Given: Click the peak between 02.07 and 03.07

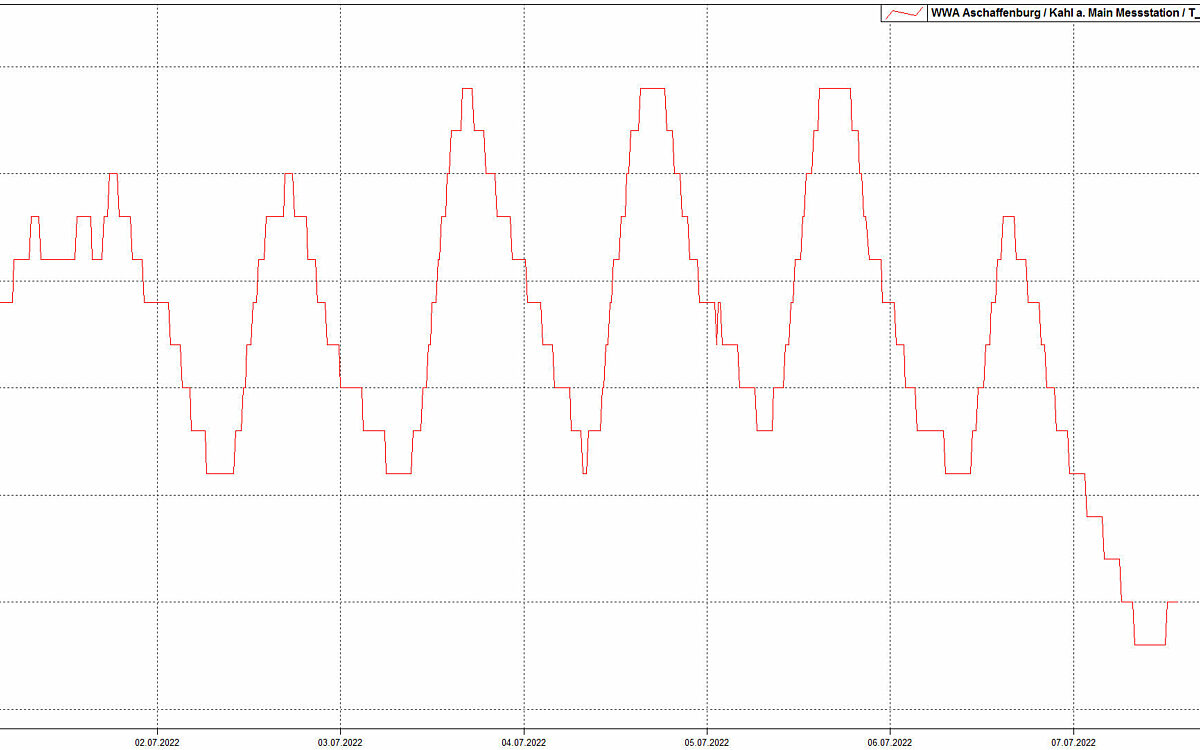Looking at the screenshot, I should pos(288,175).
